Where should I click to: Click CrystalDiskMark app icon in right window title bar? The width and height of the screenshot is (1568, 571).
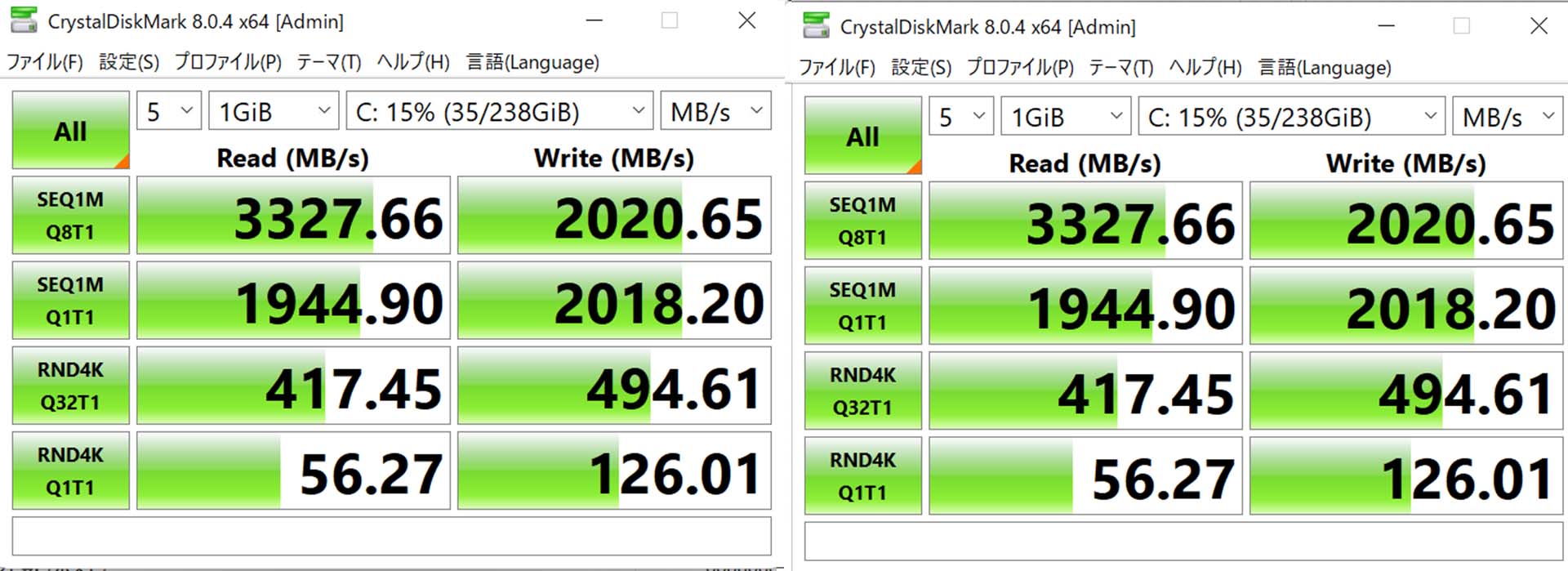[816, 25]
